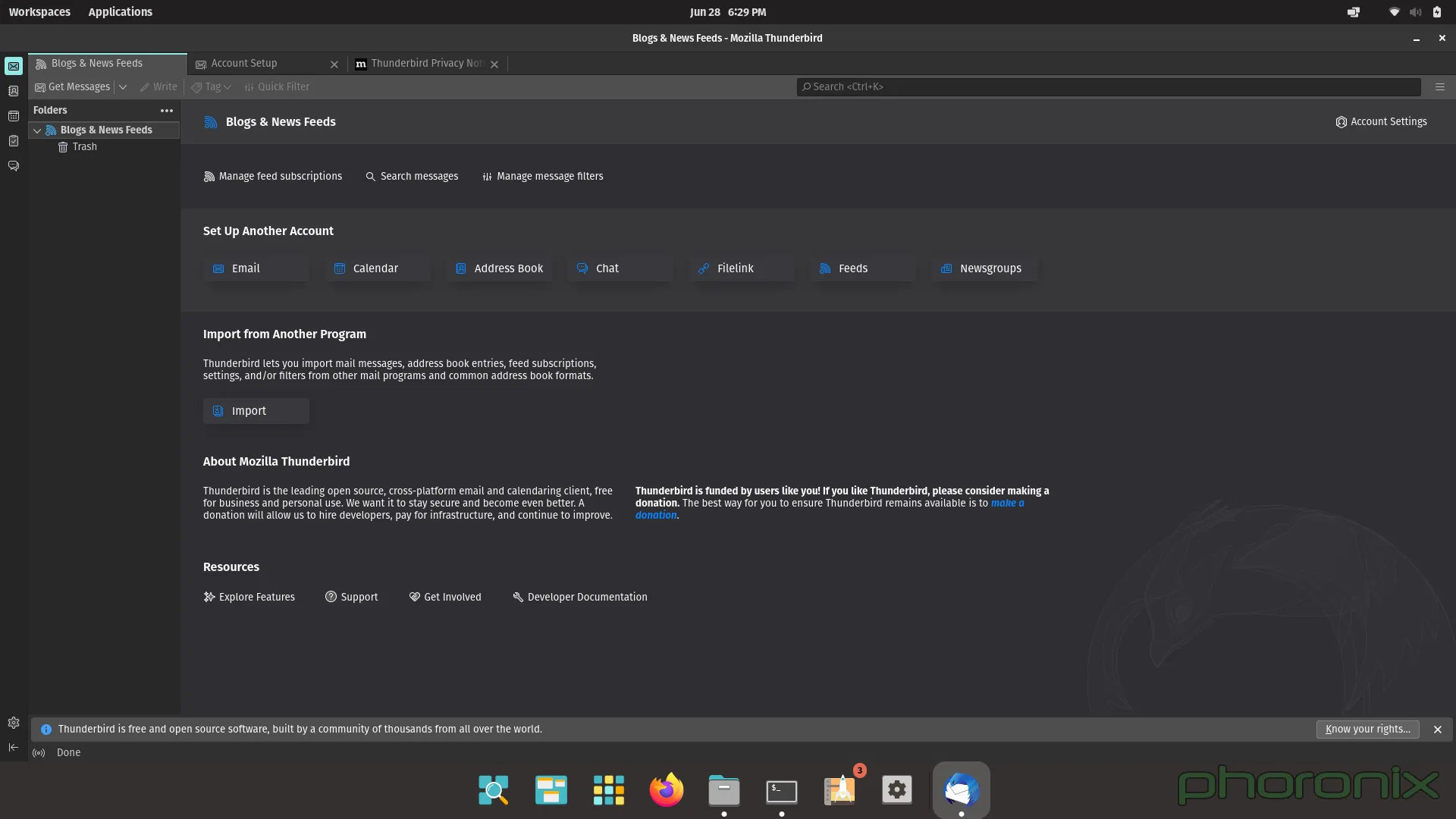
Task: Set up a new Address Book
Action: (499, 268)
